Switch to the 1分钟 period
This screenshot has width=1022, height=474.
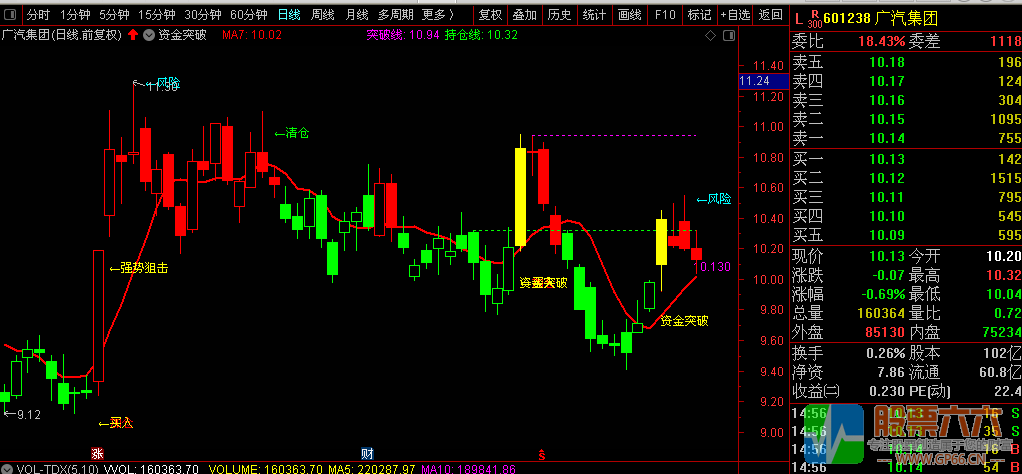[x=76, y=14]
